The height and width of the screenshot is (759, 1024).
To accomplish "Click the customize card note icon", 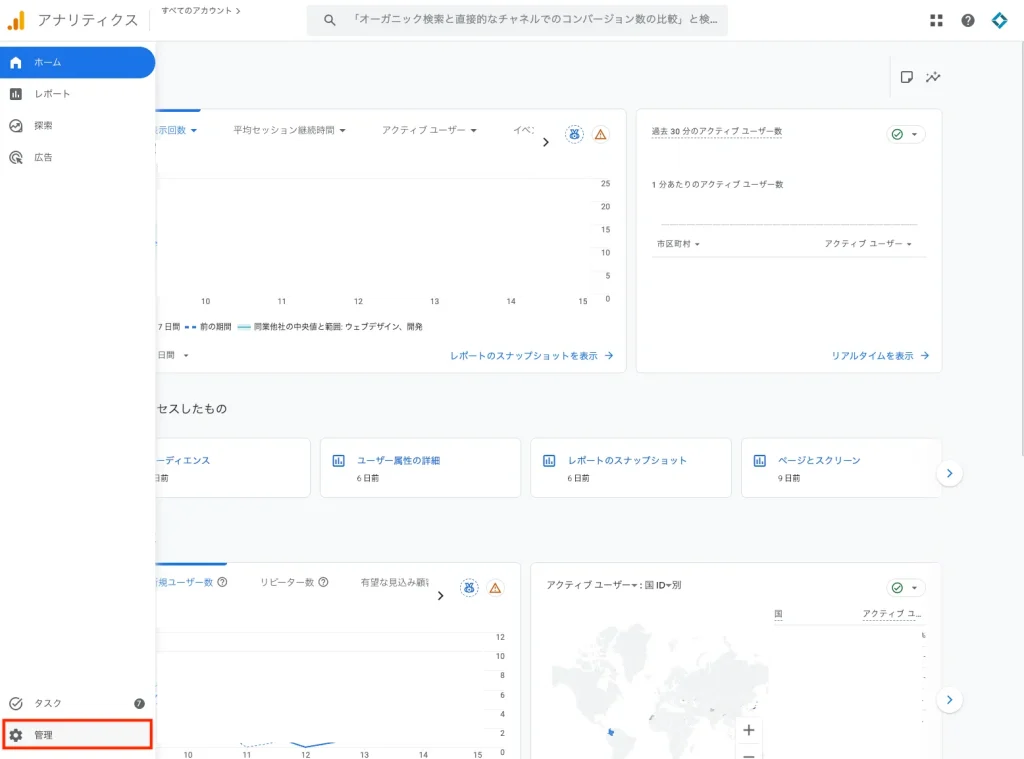I will (x=906, y=77).
